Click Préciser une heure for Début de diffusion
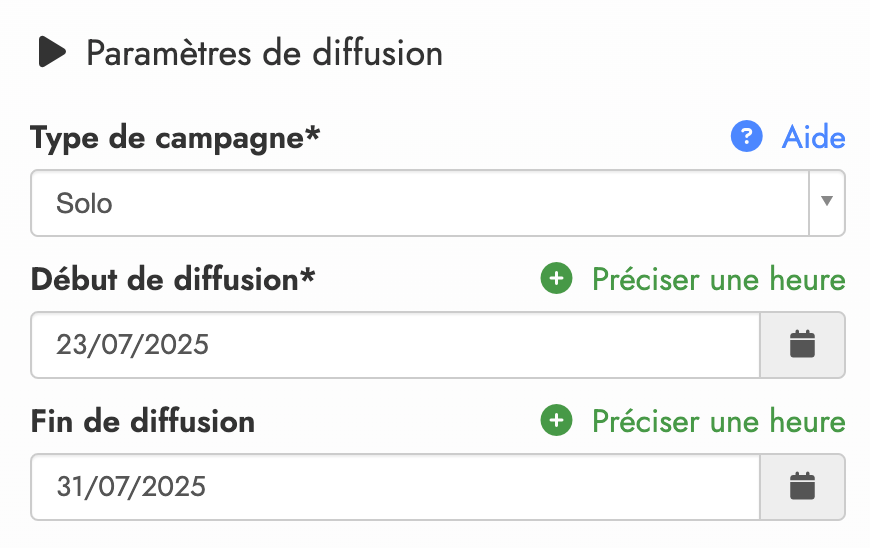 [718, 279]
